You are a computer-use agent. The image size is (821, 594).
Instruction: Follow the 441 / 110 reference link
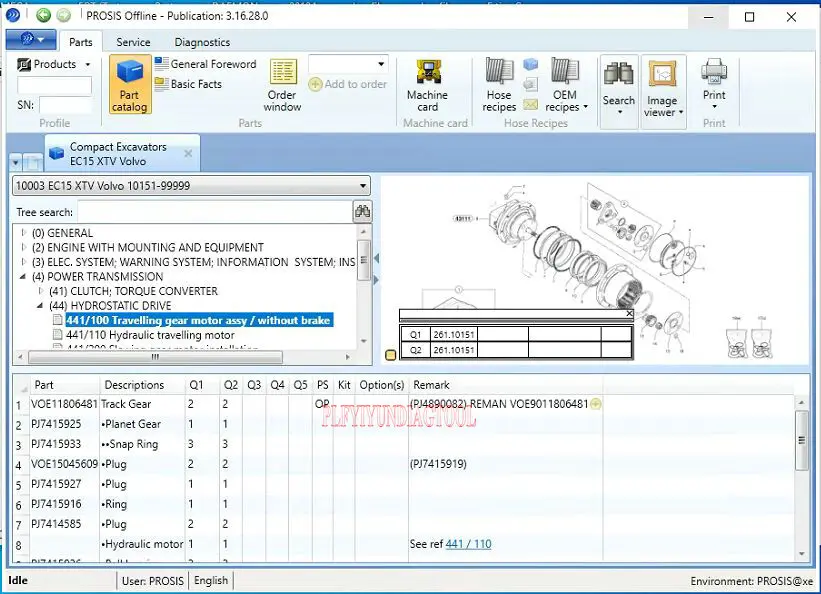(x=468, y=544)
